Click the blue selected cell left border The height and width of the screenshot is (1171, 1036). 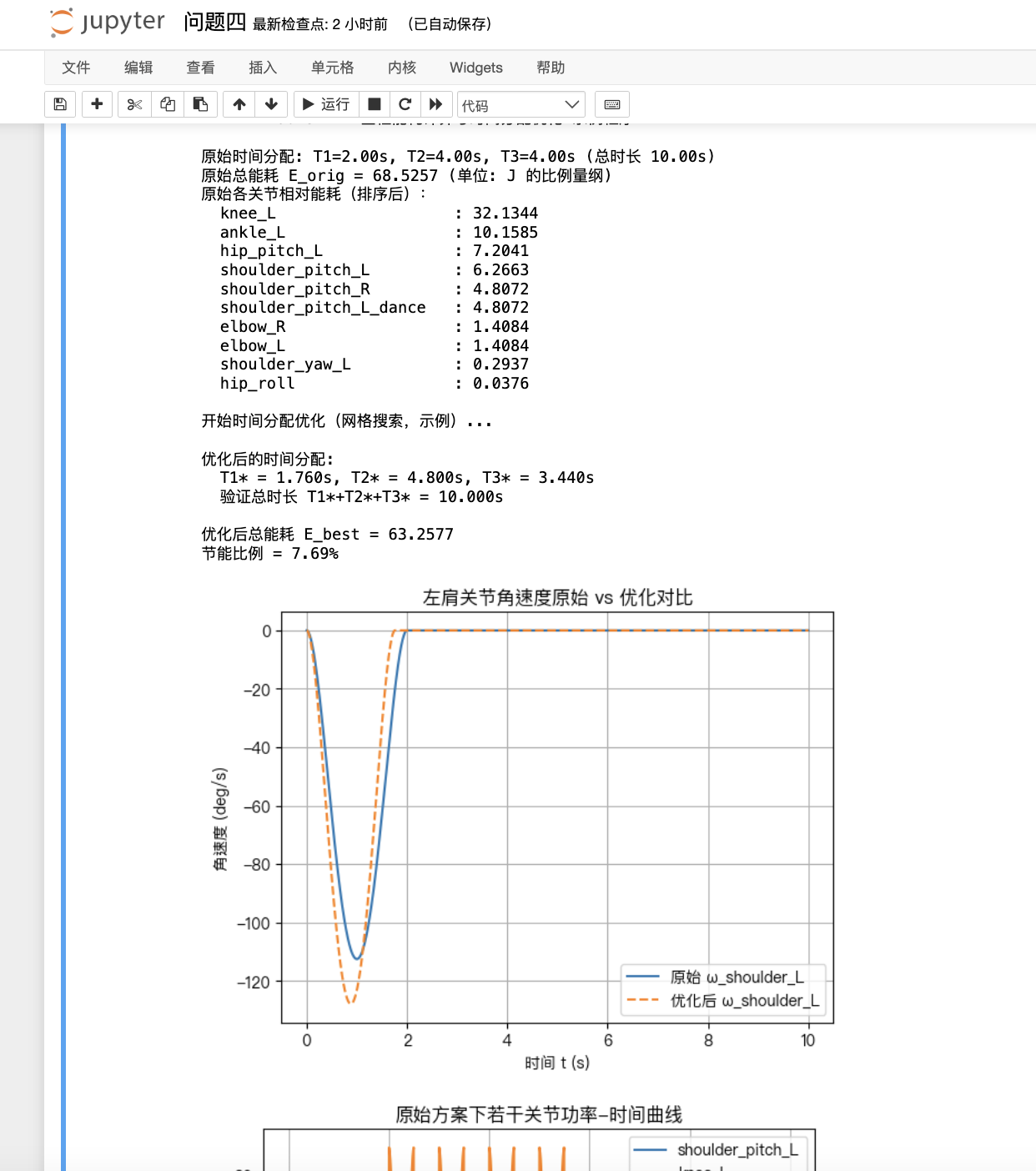click(x=63, y=647)
